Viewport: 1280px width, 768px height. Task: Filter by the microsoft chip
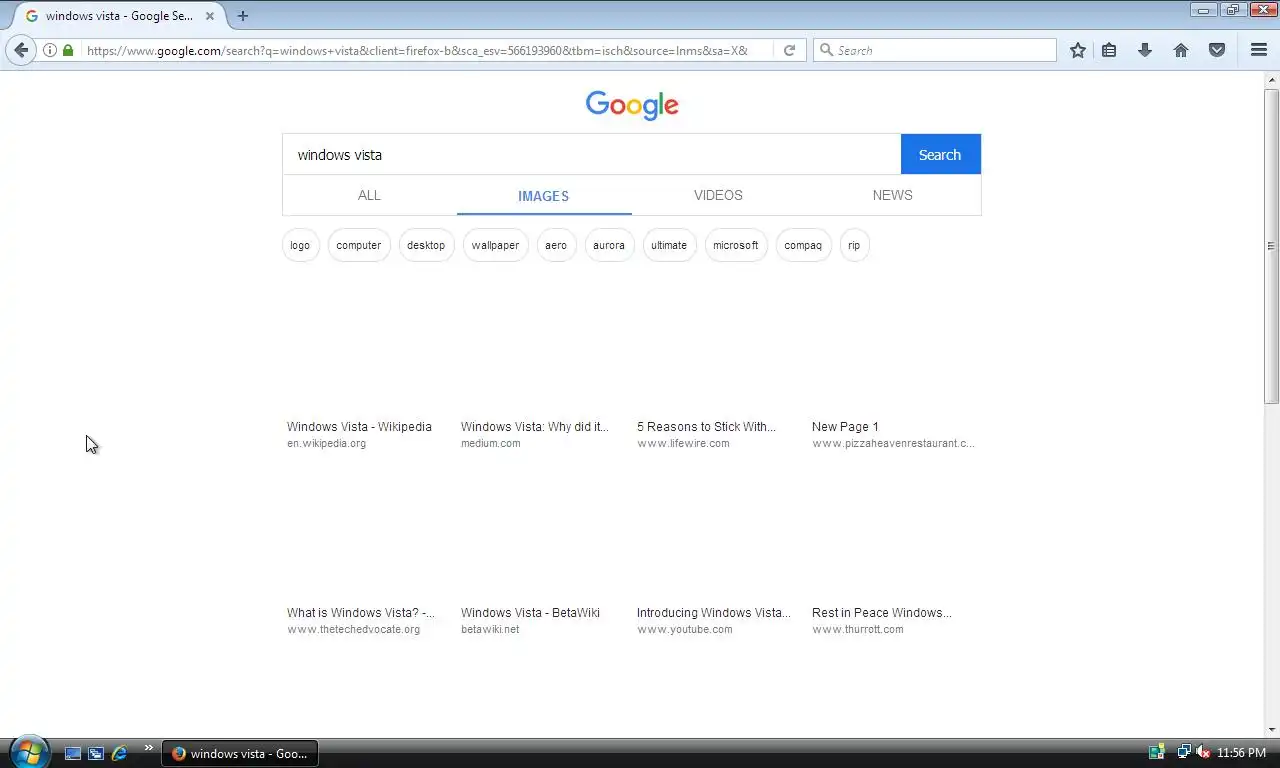pyautogui.click(x=736, y=245)
